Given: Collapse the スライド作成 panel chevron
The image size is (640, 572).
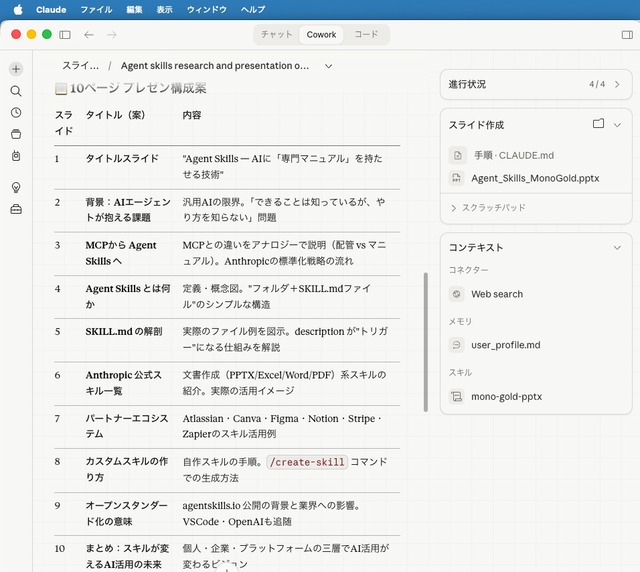Looking at the screenshot, I should pos(617,125).
